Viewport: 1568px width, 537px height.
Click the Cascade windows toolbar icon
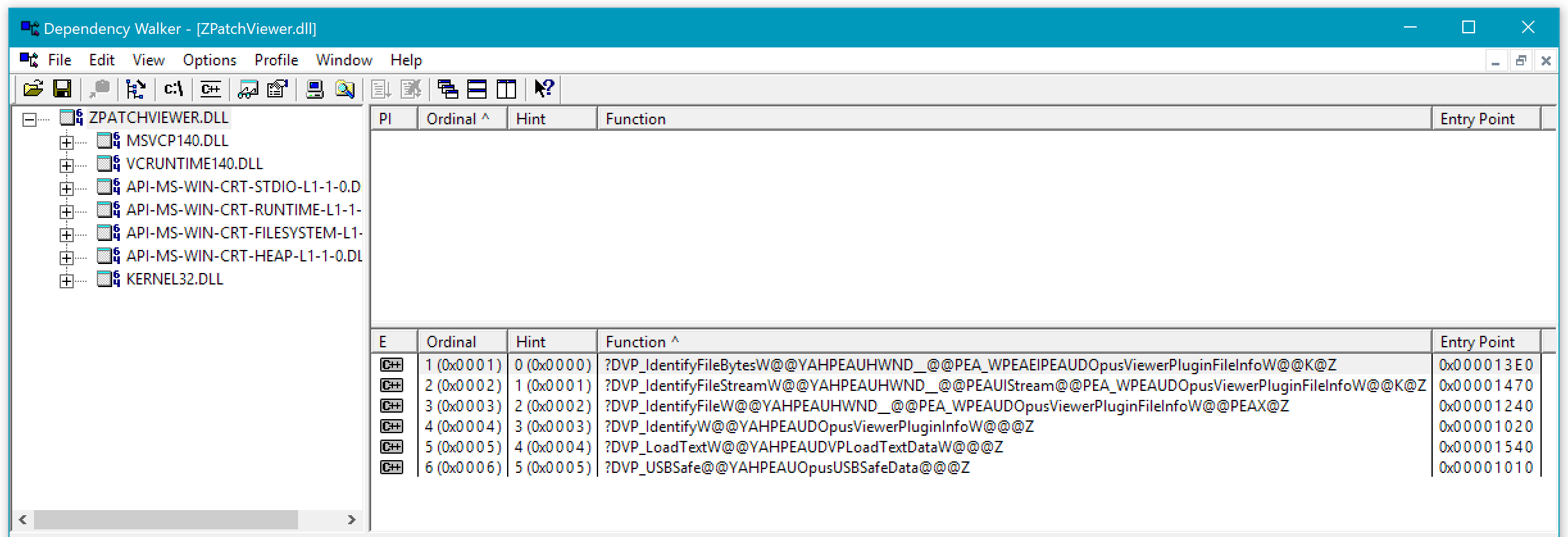[x=447, y=88]
